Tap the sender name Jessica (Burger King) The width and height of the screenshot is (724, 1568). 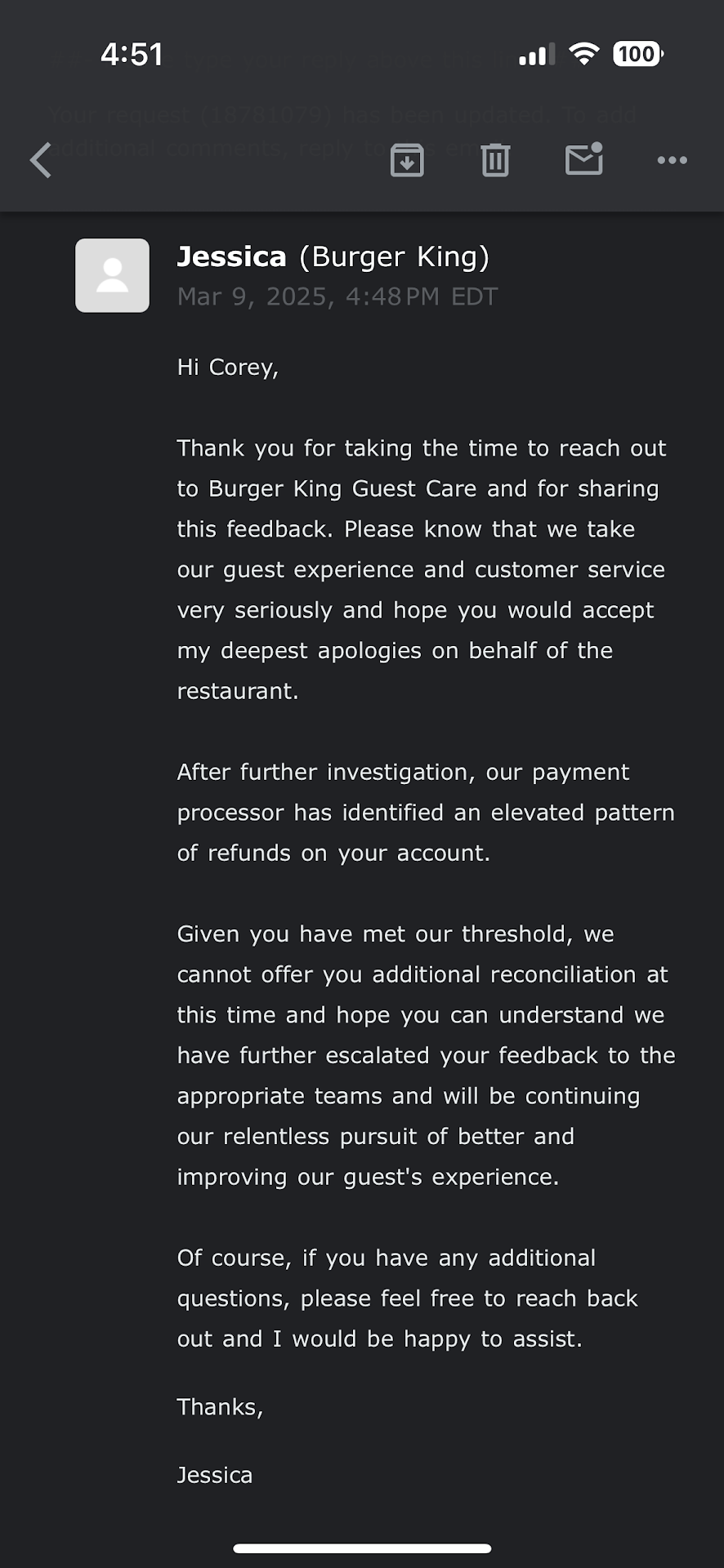(x=333, y=256)
